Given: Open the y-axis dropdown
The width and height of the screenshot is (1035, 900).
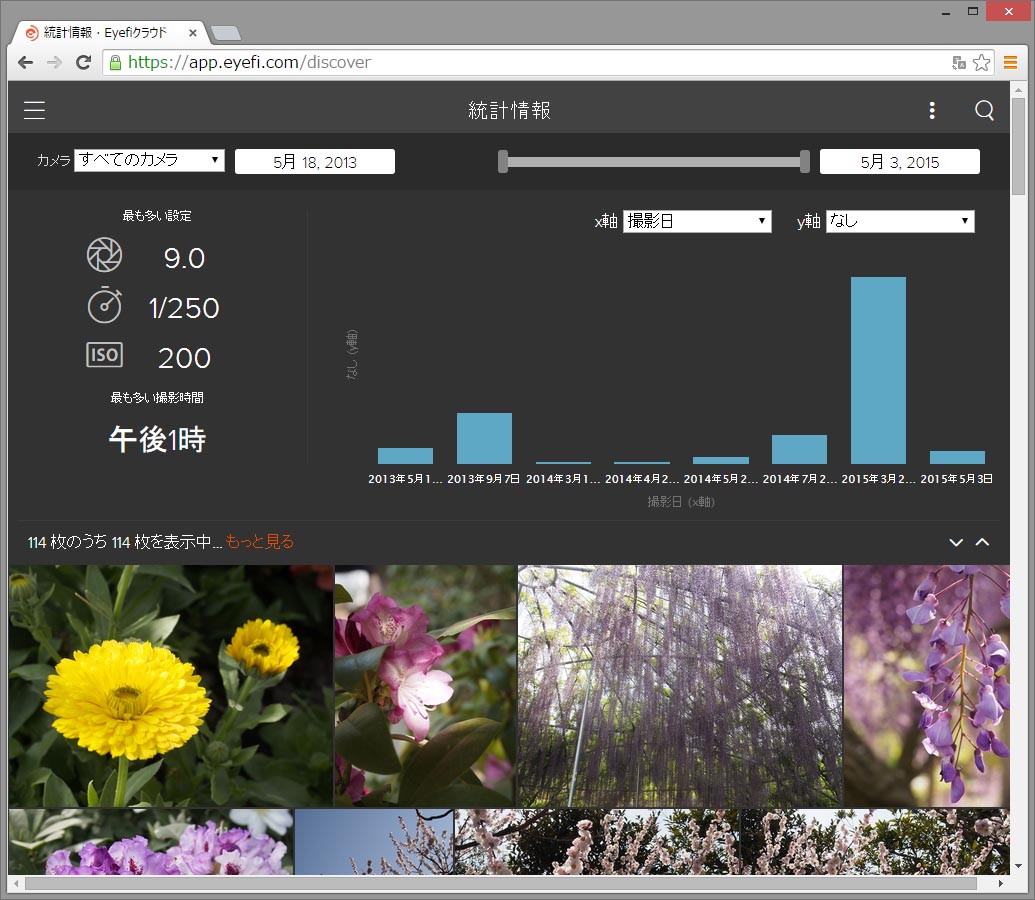Looking at the screenshot, I should pos(900,221).
